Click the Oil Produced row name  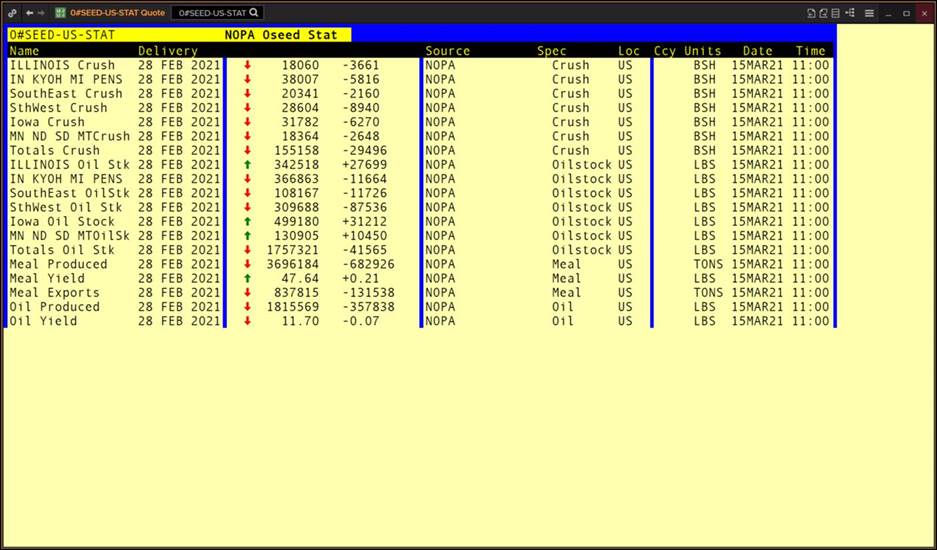(x=54, y=307)
